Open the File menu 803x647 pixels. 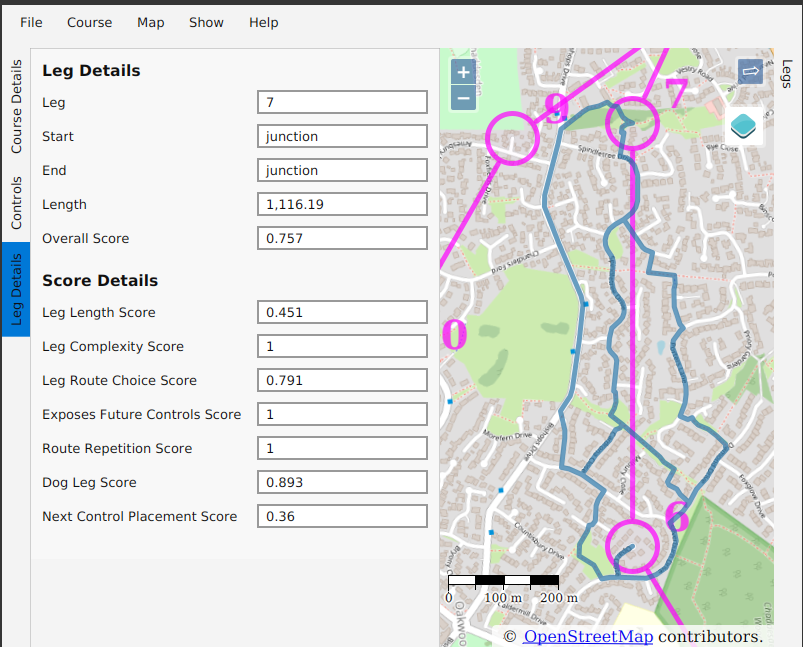tap(31, 22)
